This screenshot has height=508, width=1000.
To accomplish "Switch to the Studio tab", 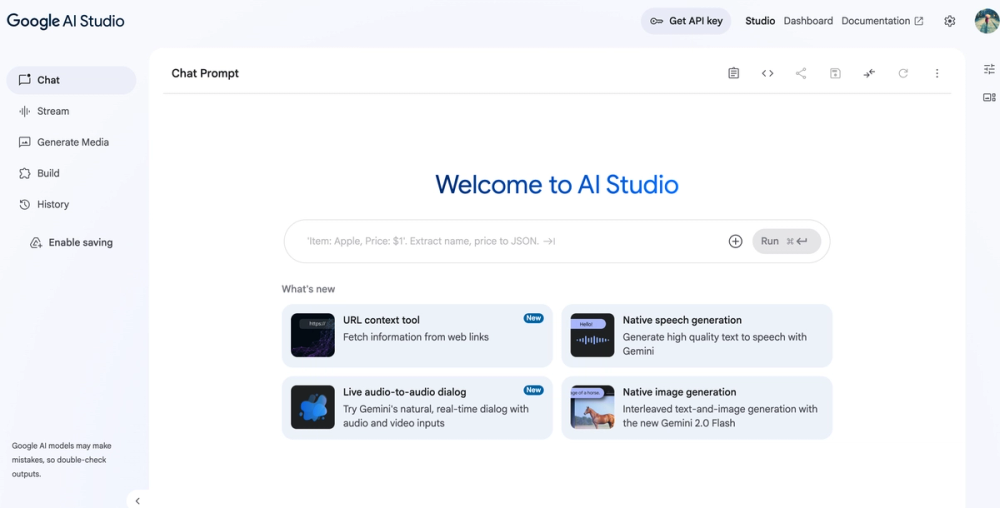I will click(x=760, y=21).
